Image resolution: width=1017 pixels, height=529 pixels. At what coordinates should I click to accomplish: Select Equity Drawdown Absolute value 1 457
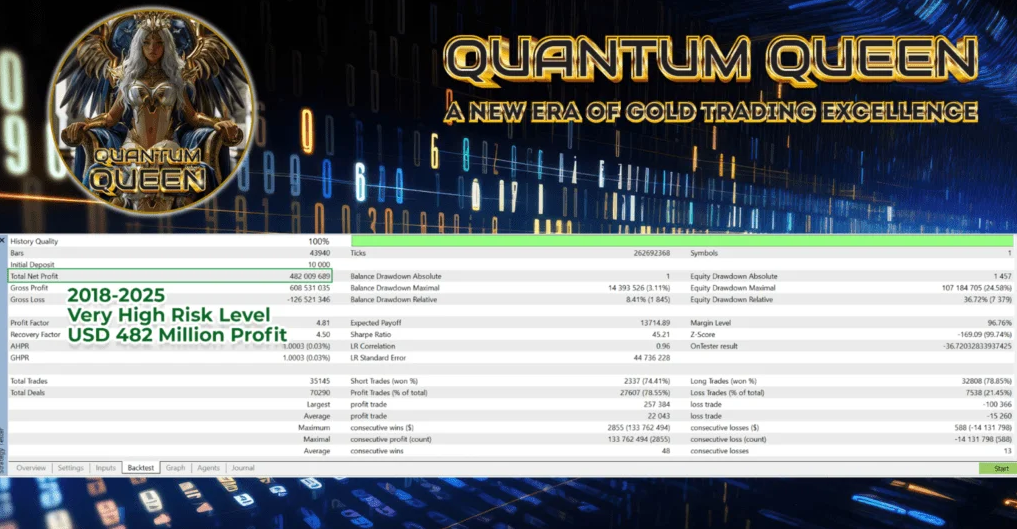1002,276
